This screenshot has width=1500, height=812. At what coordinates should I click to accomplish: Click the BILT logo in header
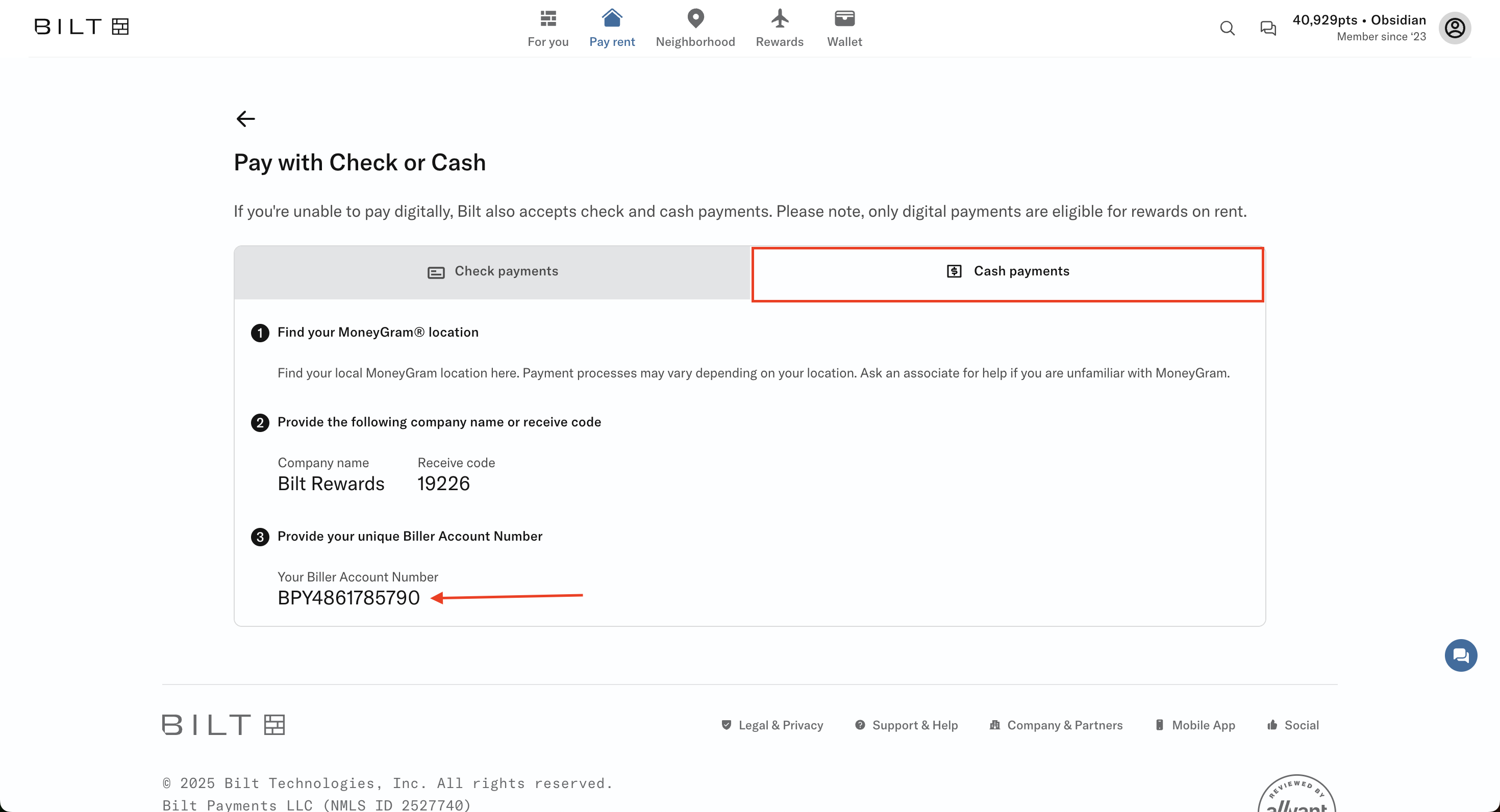82,27
